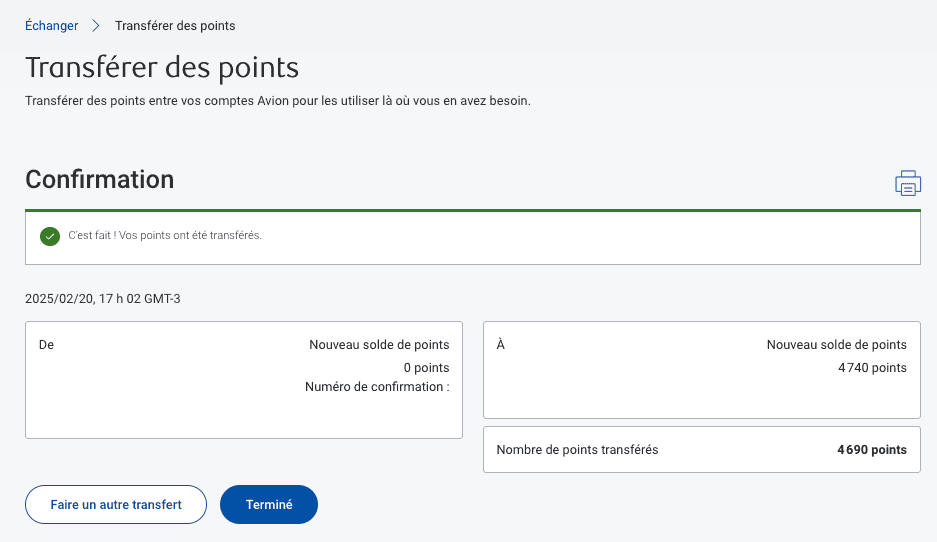Click the Avion accounts description text

277,101
